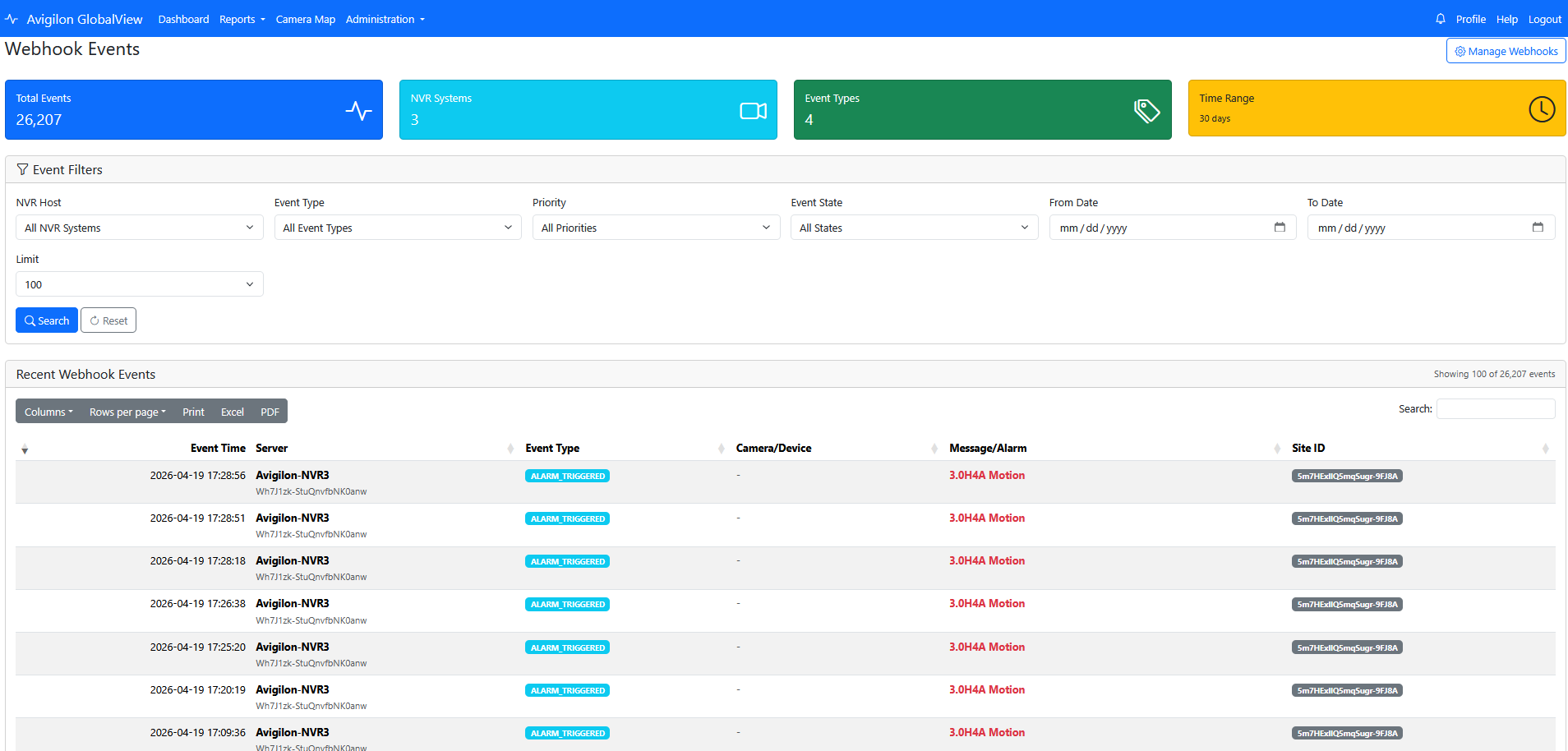Image resolution: width=1568 pixels, height=751 pixels.
Task: Click event time 2026-04-19 17:28:56
Action: 197,475
